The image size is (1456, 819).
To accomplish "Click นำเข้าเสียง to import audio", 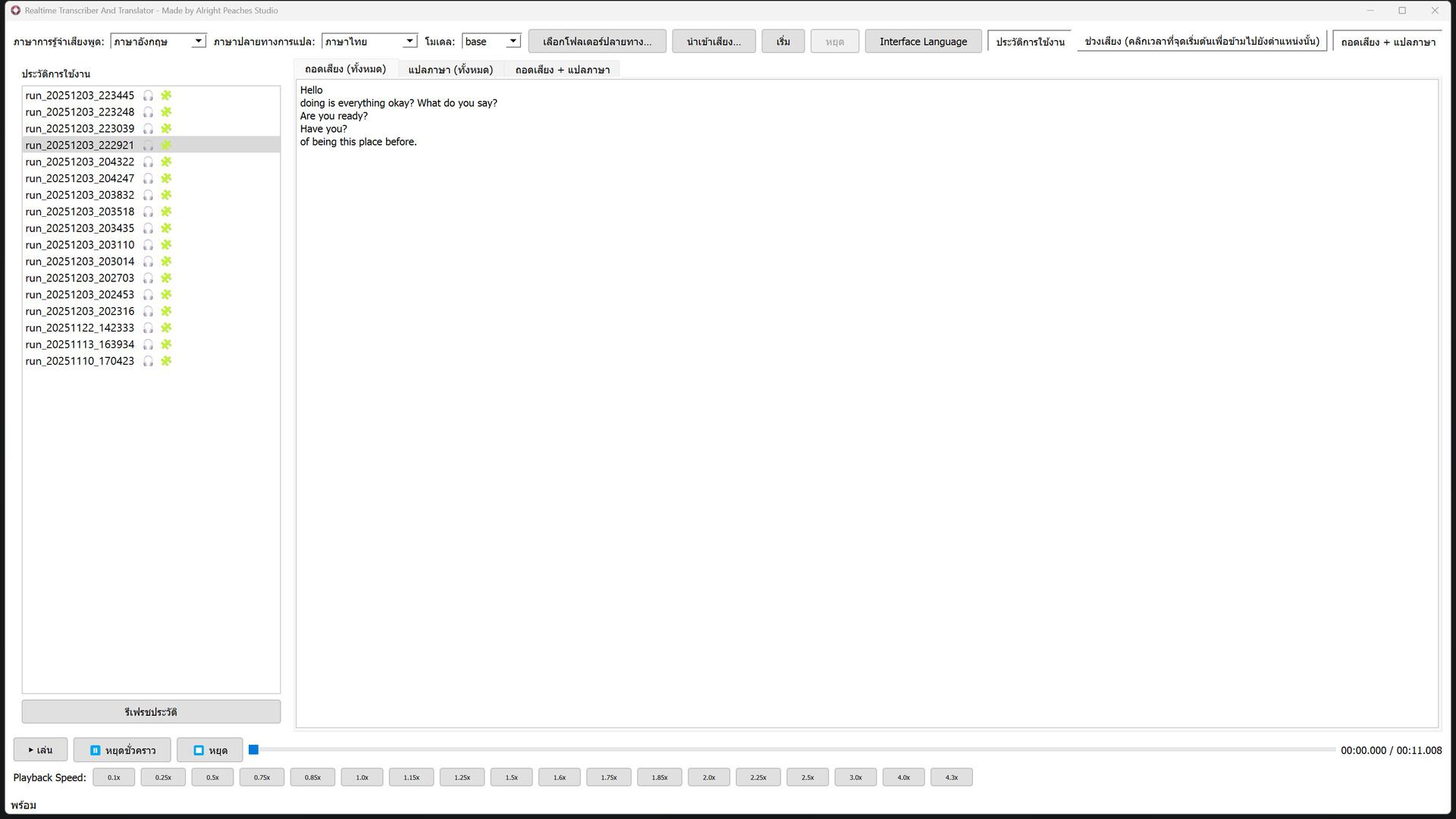I will 713,41.
